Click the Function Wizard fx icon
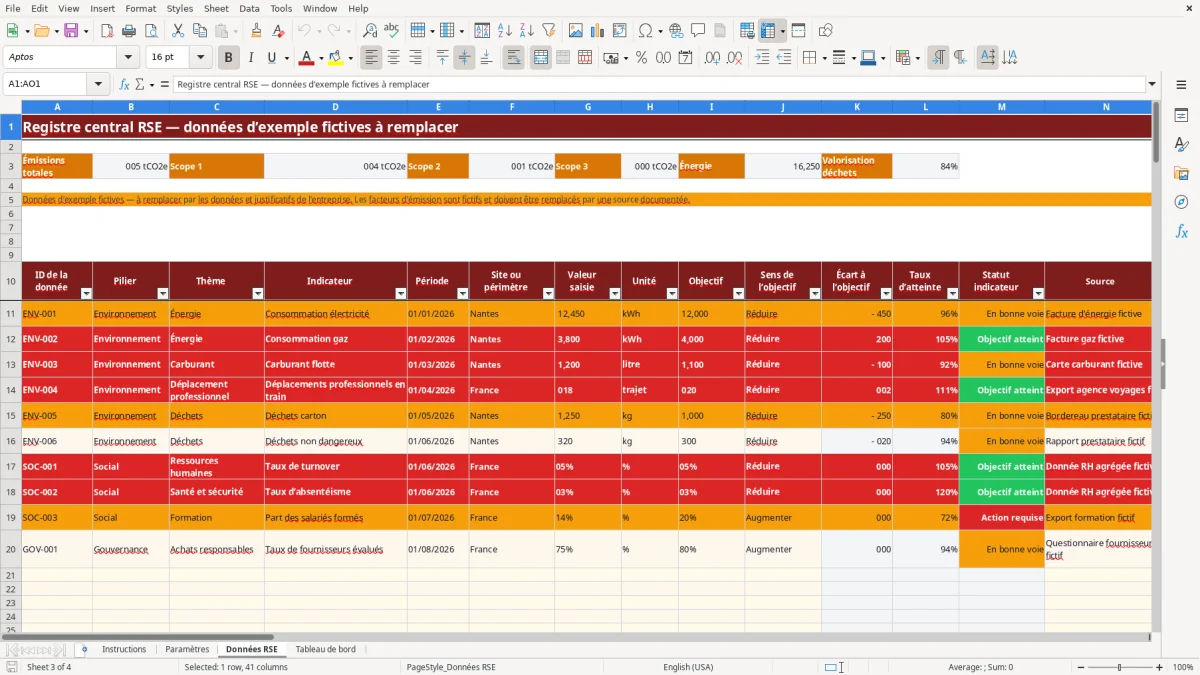This screenshot has height=675, width=1200. click(x=125, y=85)
